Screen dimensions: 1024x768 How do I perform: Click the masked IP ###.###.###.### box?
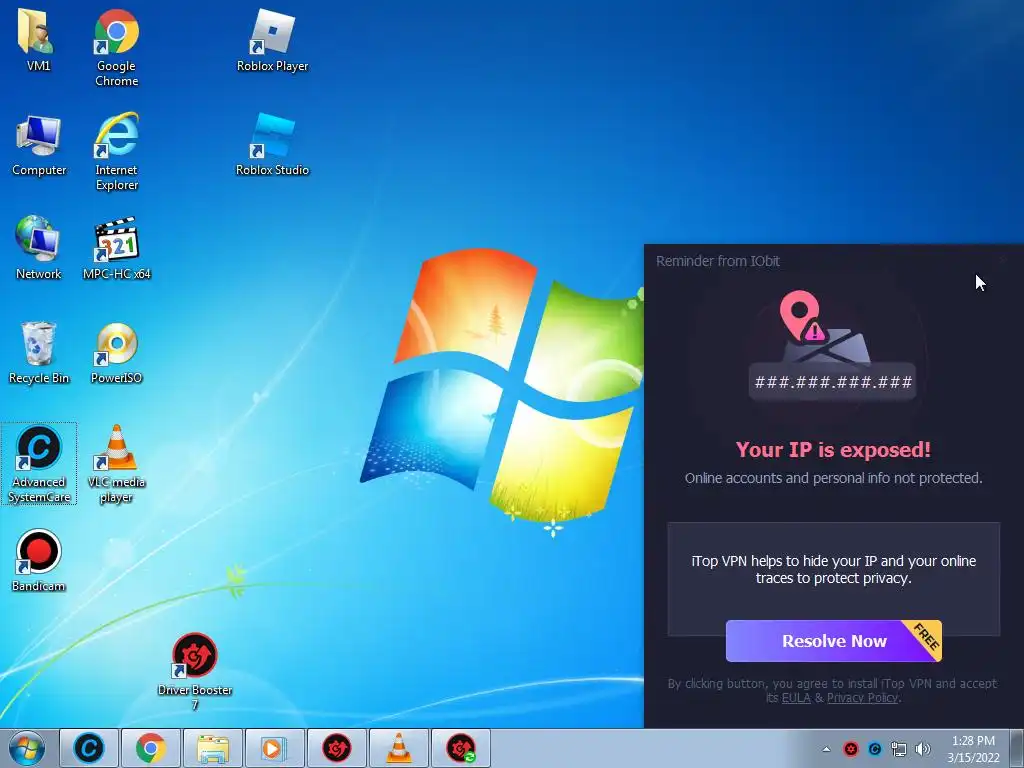(x=833, y=381)
